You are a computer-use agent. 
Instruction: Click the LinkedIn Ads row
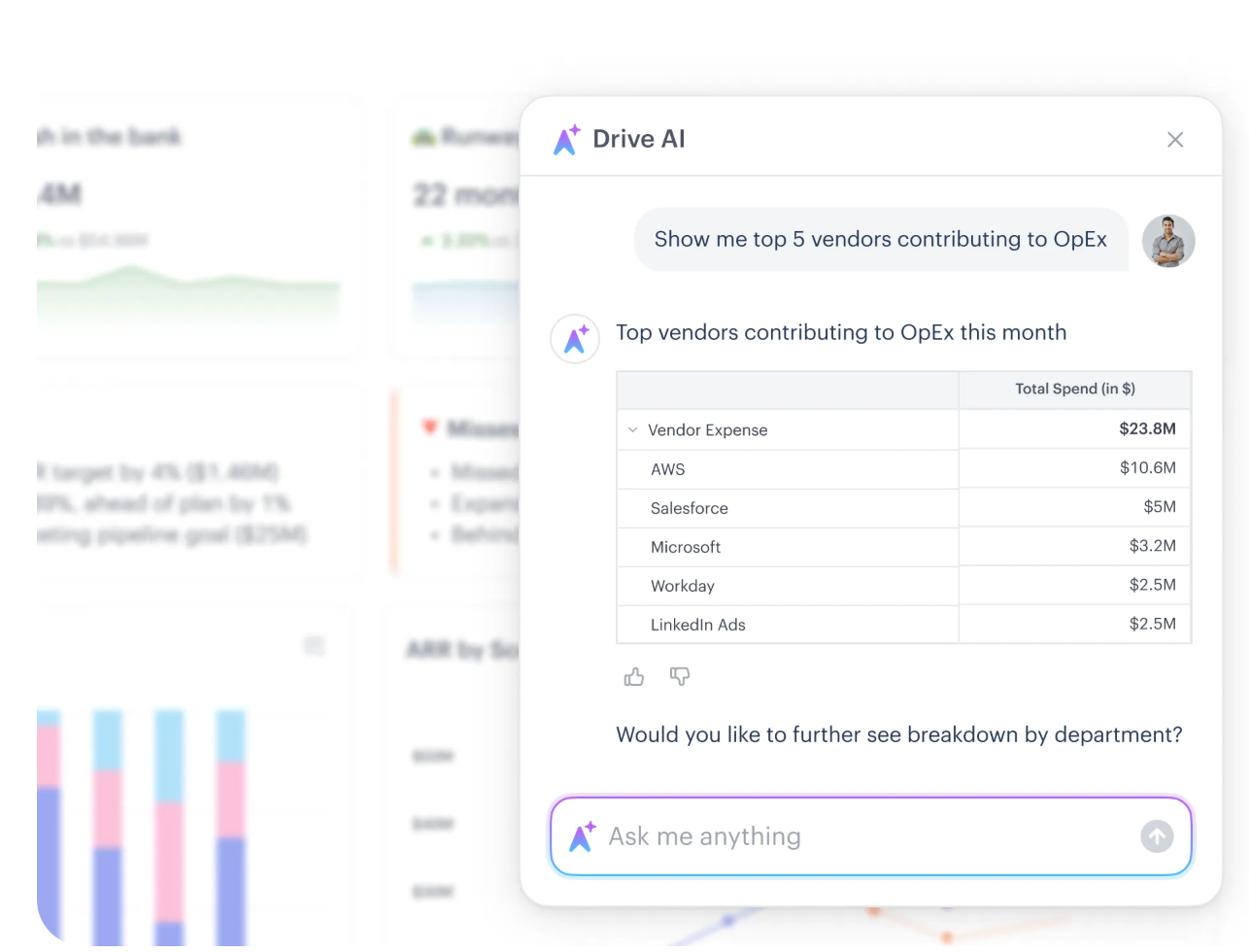pos(697,625)
